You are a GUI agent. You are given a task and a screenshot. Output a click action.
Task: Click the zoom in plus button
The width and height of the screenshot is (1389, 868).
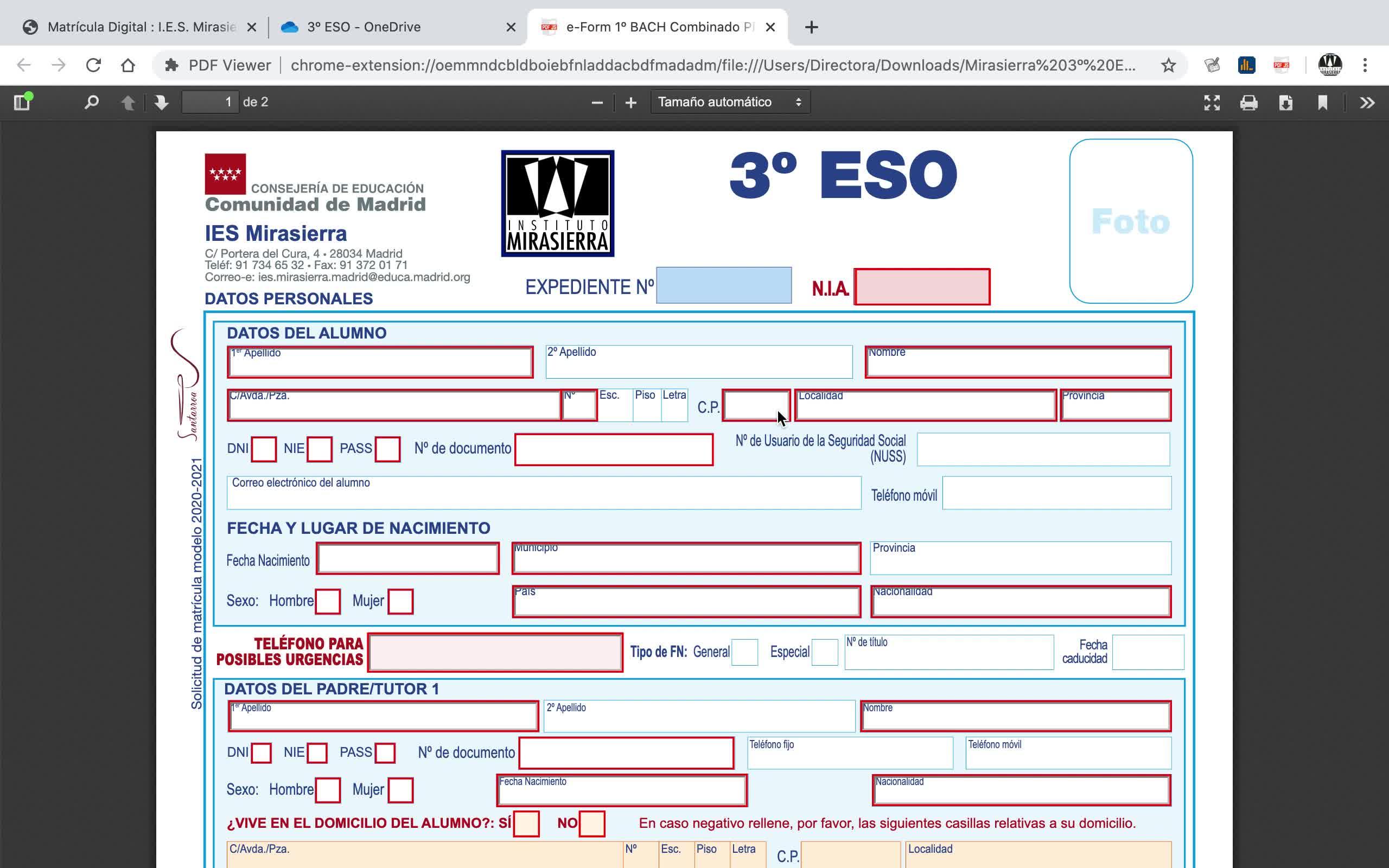point(631,102)
